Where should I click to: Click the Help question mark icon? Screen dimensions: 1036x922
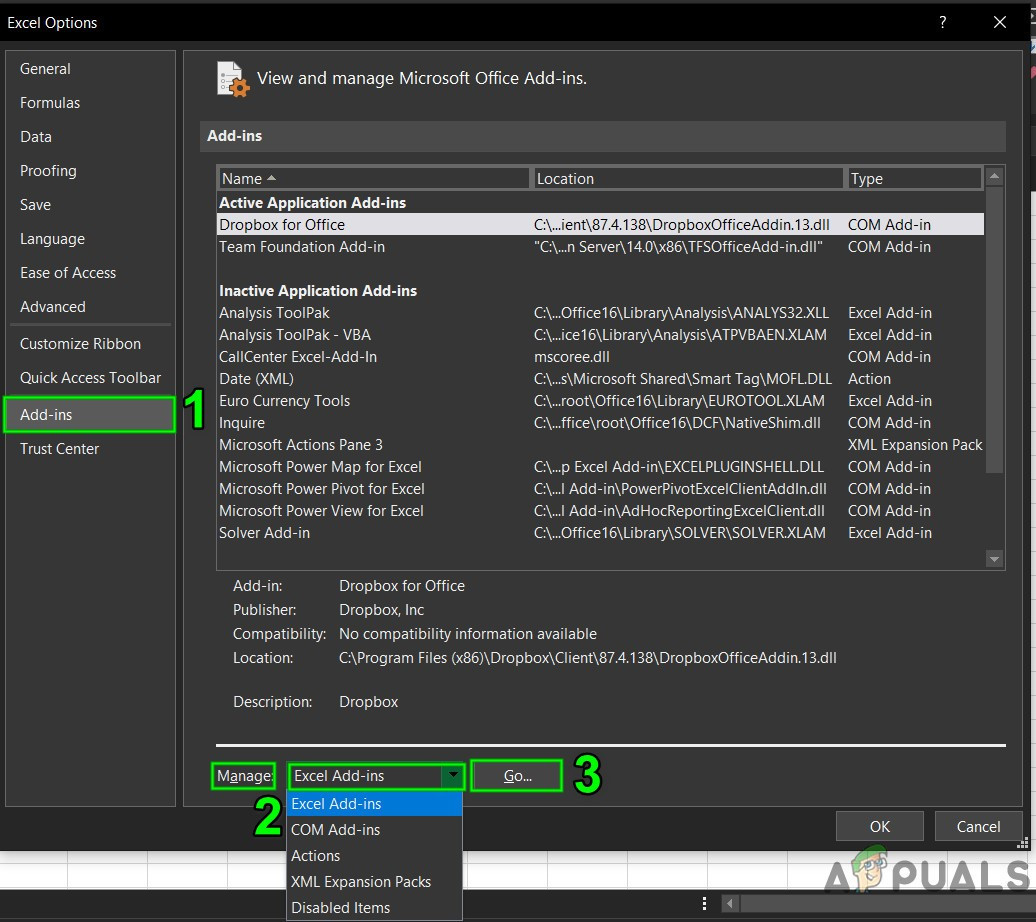click(942, 22)
